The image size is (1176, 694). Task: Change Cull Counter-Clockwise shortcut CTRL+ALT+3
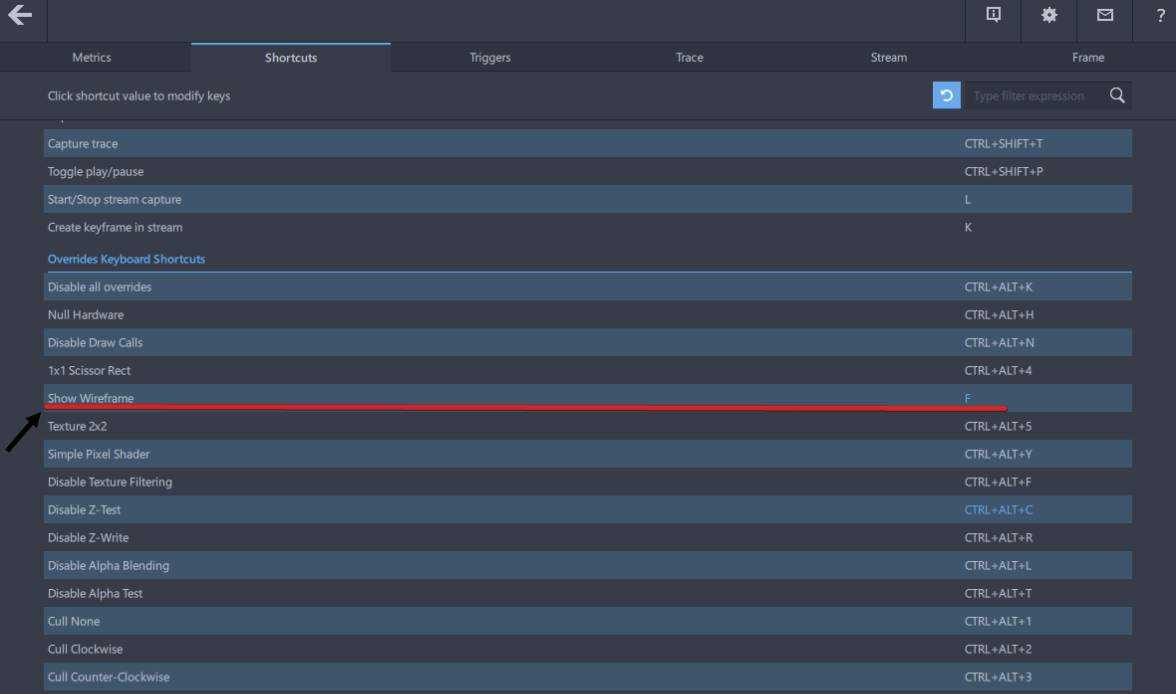[998, 677]
